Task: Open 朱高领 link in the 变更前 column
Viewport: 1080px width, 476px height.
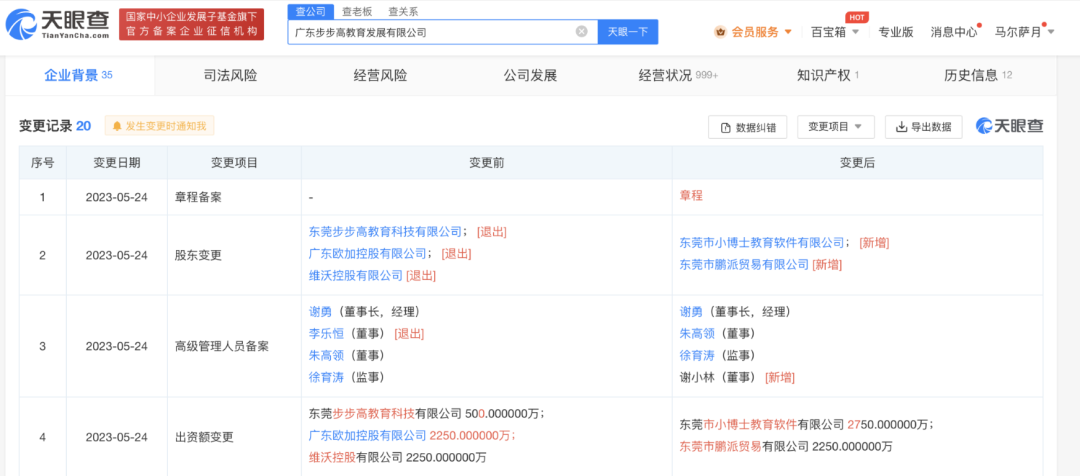Action: 327,355
